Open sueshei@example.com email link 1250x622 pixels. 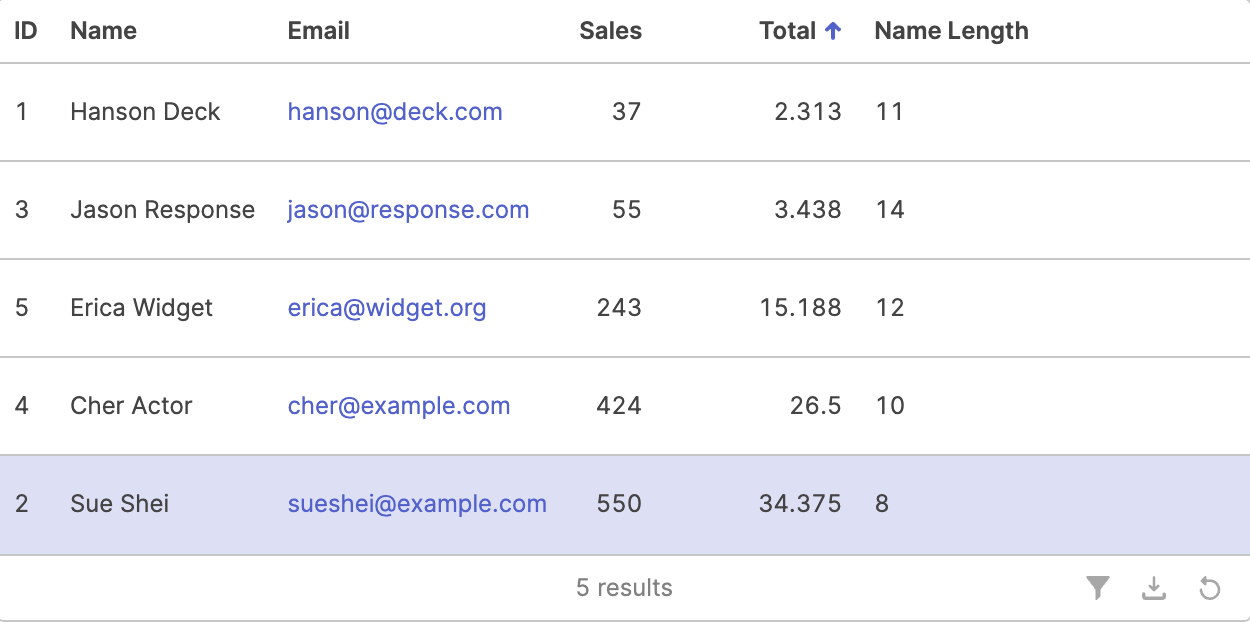tap(417, 504)
